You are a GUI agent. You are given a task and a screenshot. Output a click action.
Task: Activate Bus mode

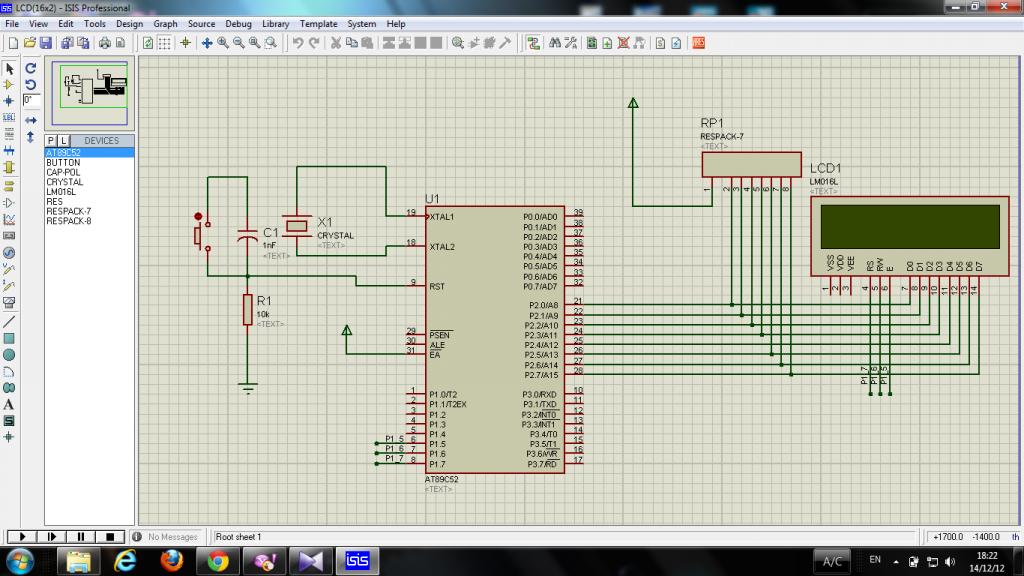pyautogui.click(x=9, y=151)
